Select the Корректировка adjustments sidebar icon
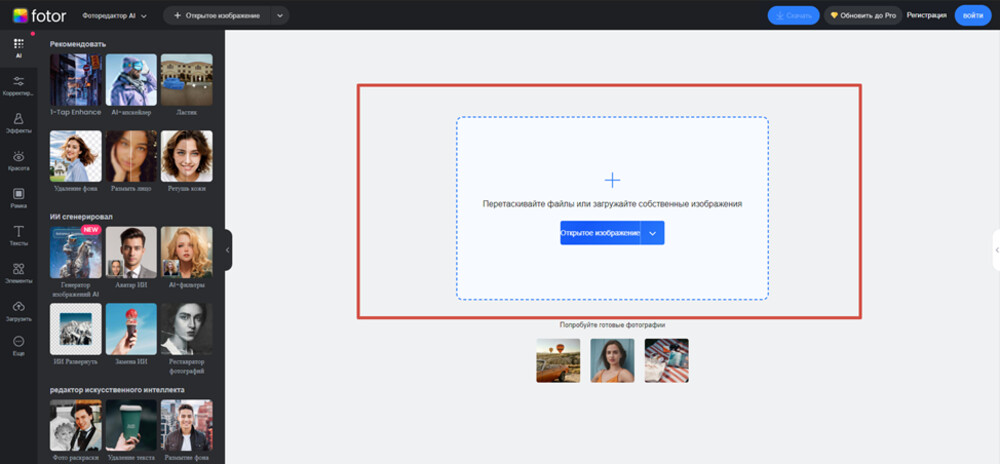 click(18, 84)
